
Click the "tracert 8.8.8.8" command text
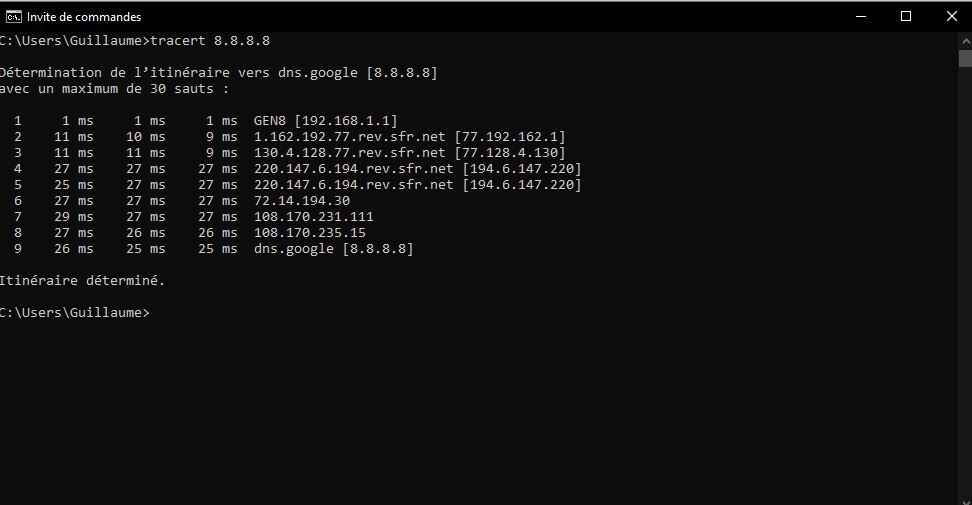tap(210, 41)
